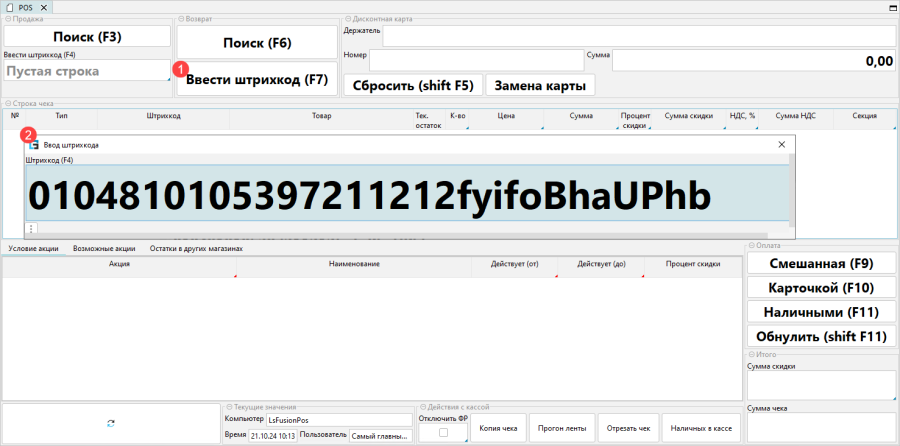Collapse the Оплата section
This screenshot has width=900, height=446.
tap(750, 246)
